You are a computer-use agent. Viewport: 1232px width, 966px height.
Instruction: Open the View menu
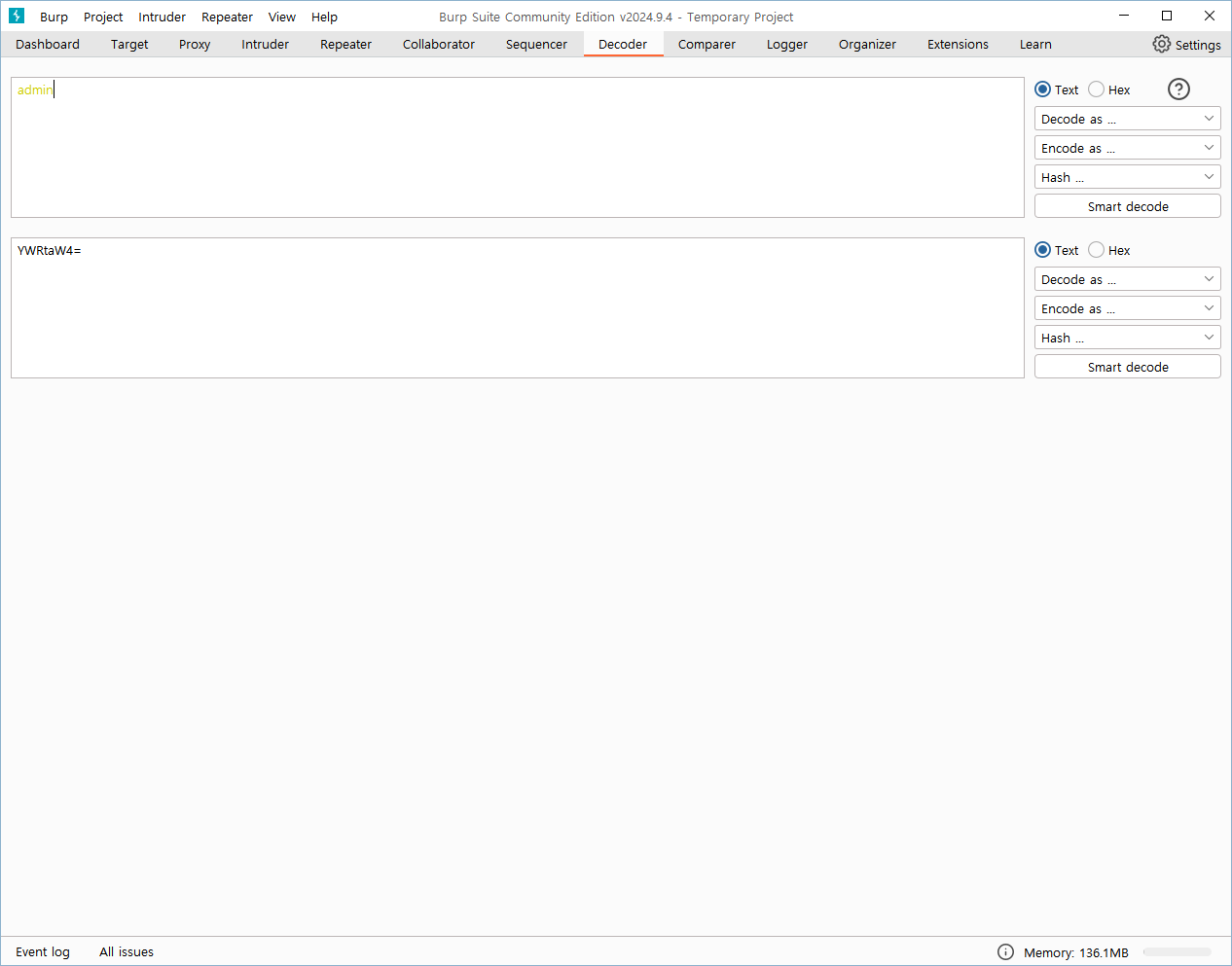click(282, 17)
